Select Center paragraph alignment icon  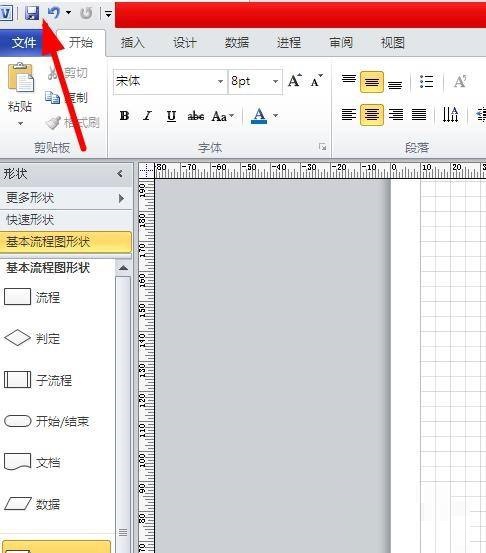372,115
